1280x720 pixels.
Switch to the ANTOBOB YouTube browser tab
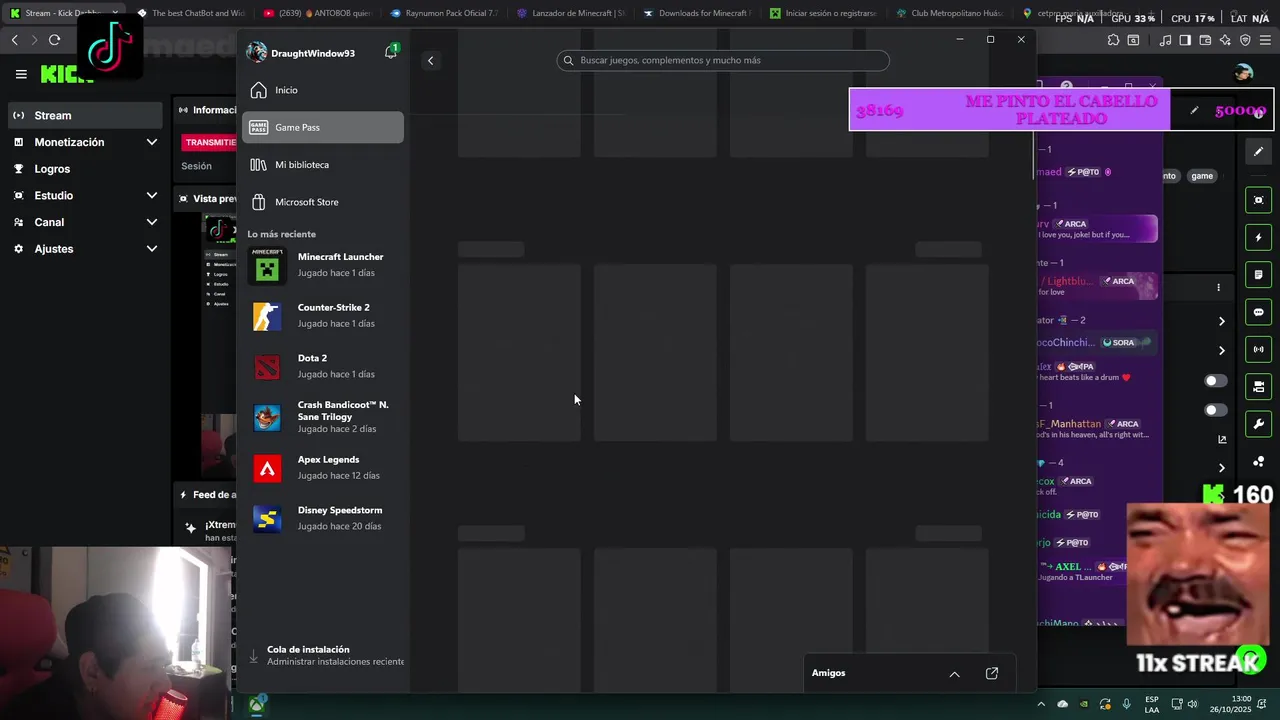click(x=317, y=13)
